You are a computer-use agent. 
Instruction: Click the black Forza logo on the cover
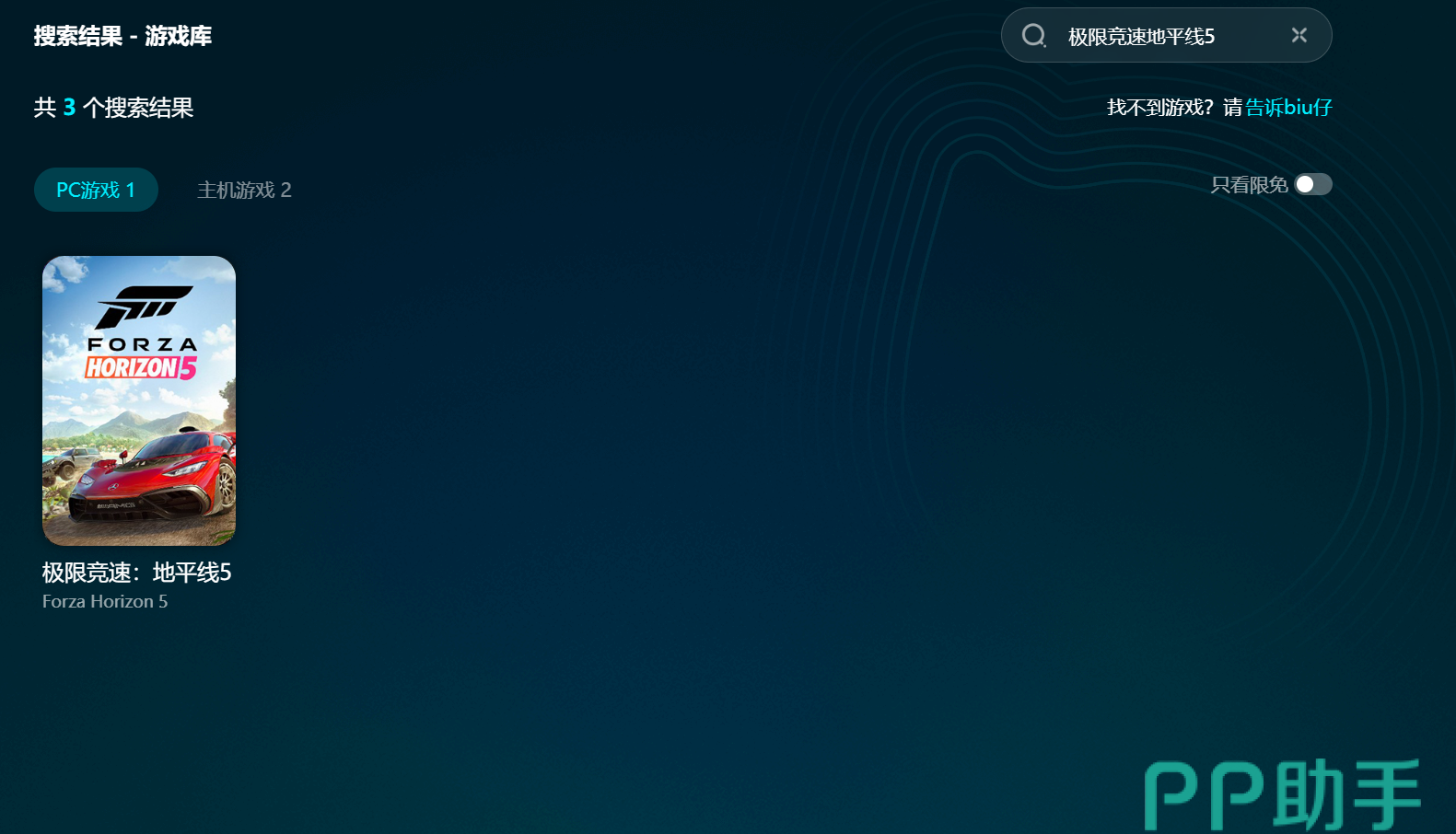143,306
